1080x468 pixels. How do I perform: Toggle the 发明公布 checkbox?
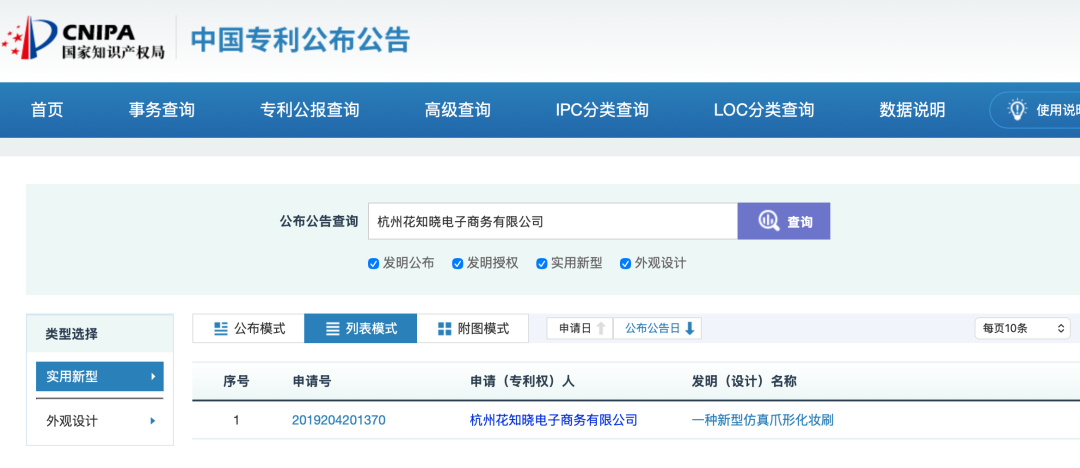(373, 263)
